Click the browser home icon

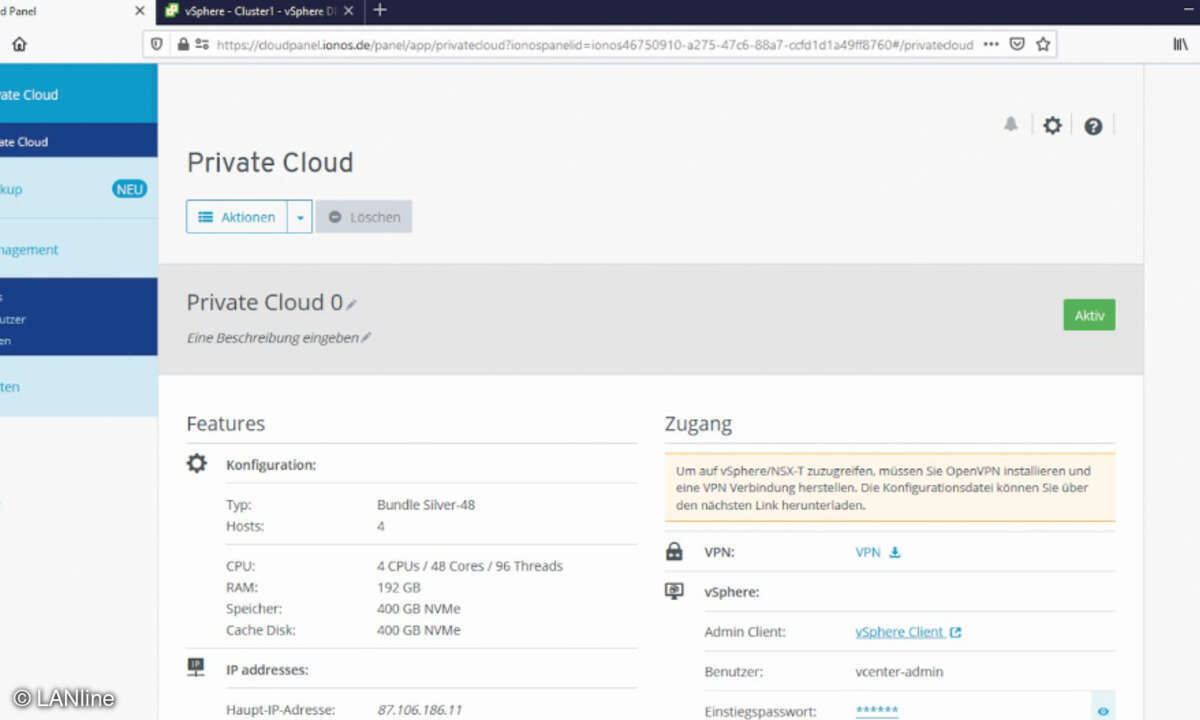click(x=19, y=44)
